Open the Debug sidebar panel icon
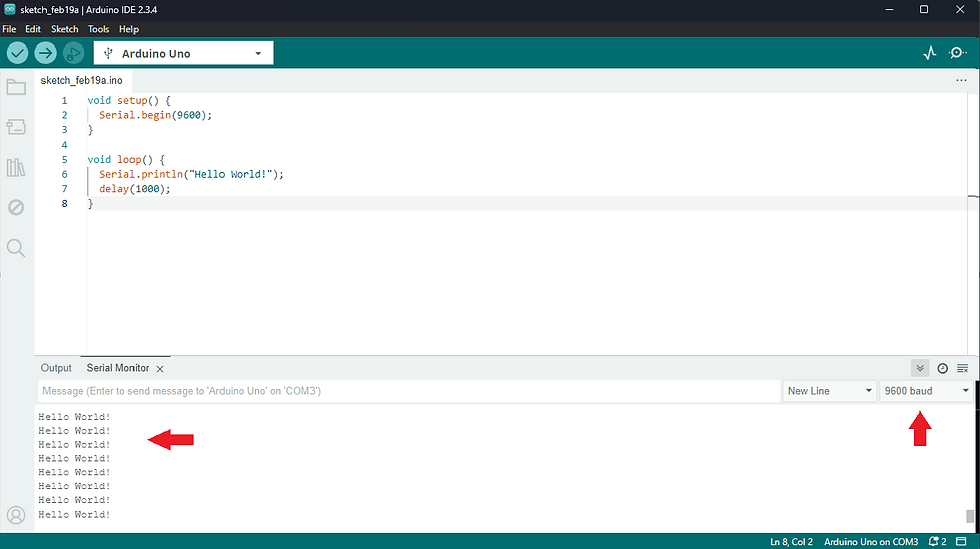980x549 pixels. click(16, 207)
